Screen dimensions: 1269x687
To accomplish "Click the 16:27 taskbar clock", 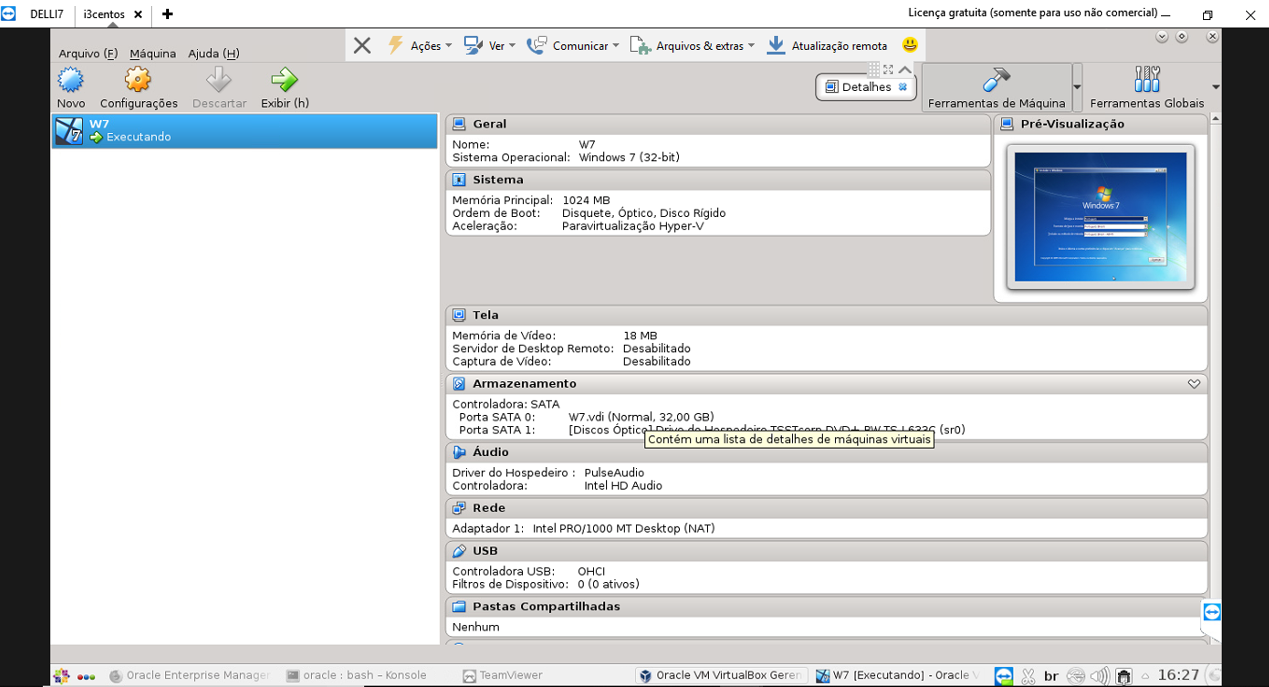I will 1178,676.
